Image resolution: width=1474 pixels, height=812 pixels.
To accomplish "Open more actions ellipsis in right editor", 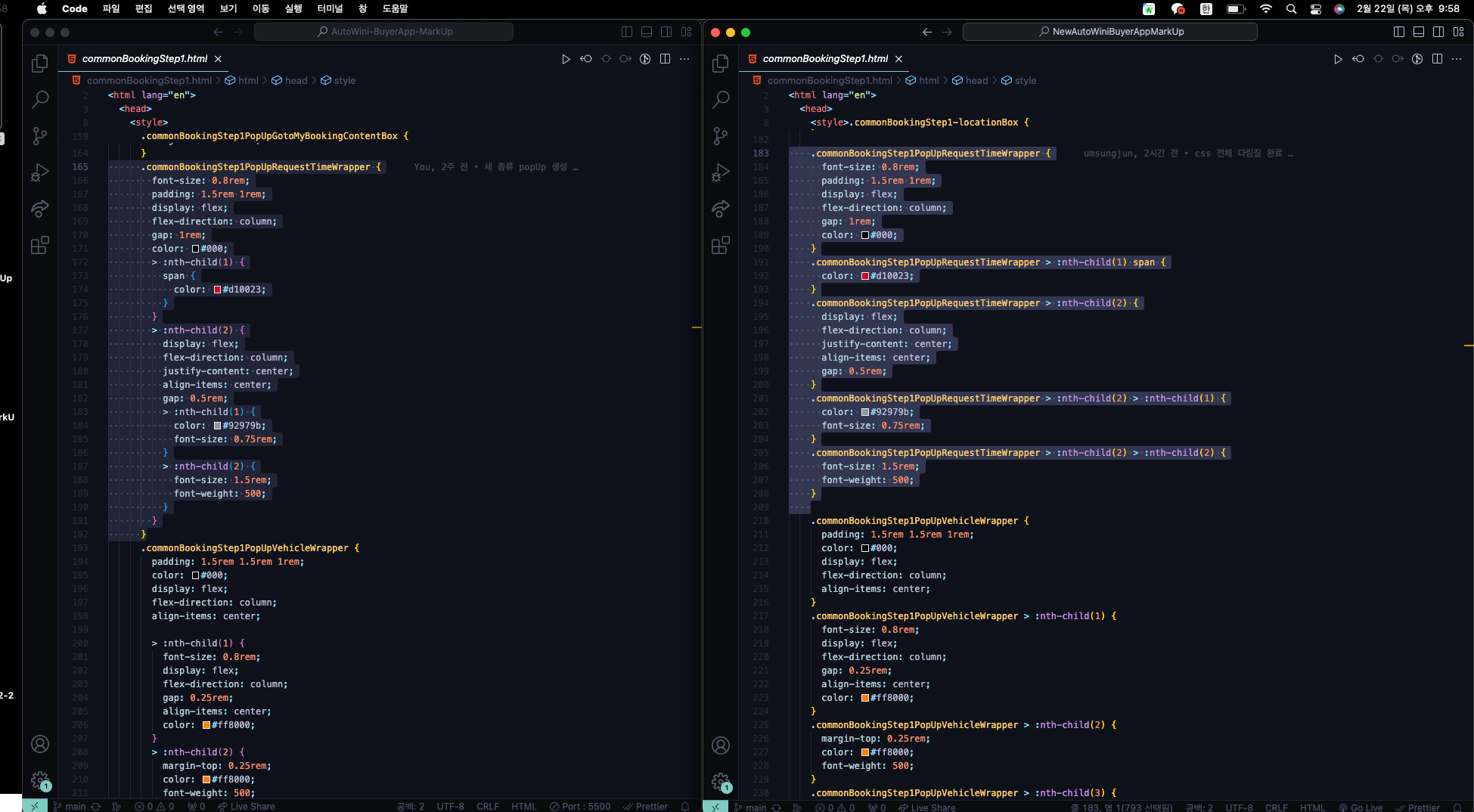I will [x=1457, y=59].
